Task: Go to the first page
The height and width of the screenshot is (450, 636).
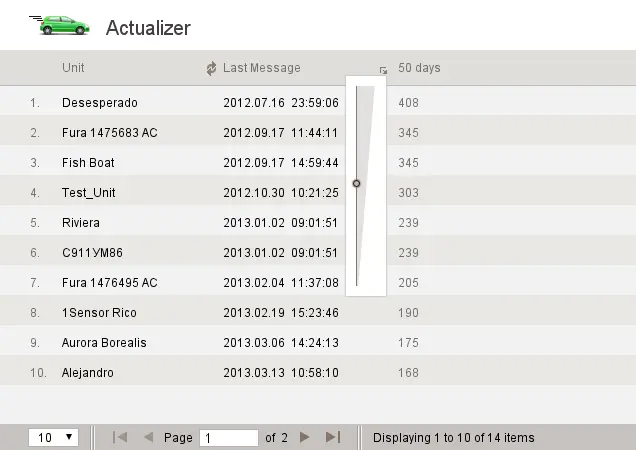Action: click(120, 437)
